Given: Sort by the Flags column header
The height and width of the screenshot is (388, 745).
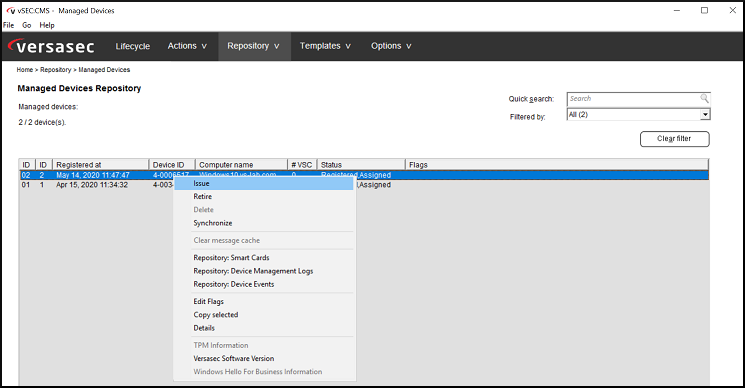Looking at the screenshot, I should [557, 165].
